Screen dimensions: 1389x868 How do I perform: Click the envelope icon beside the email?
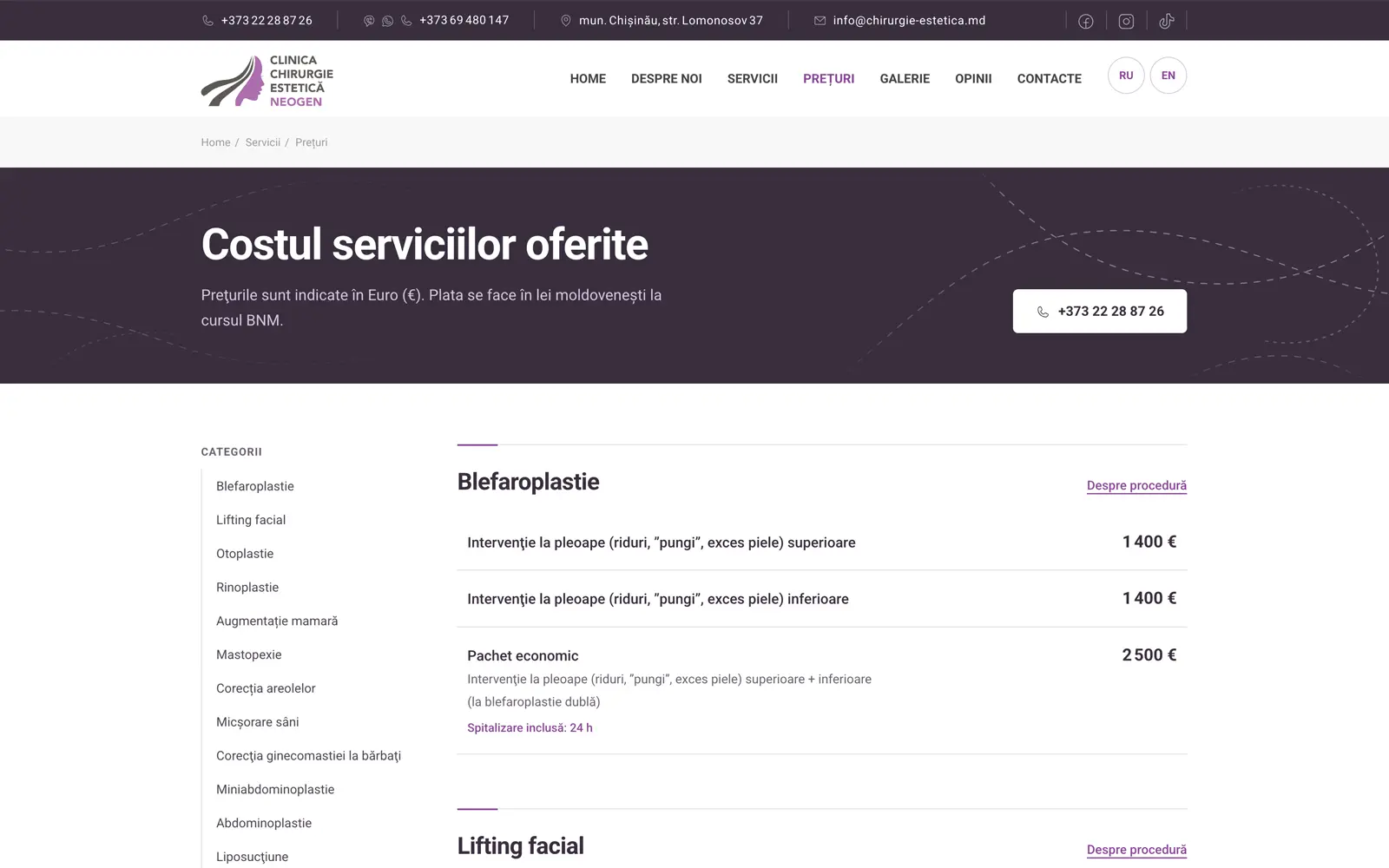click(820, 21)
